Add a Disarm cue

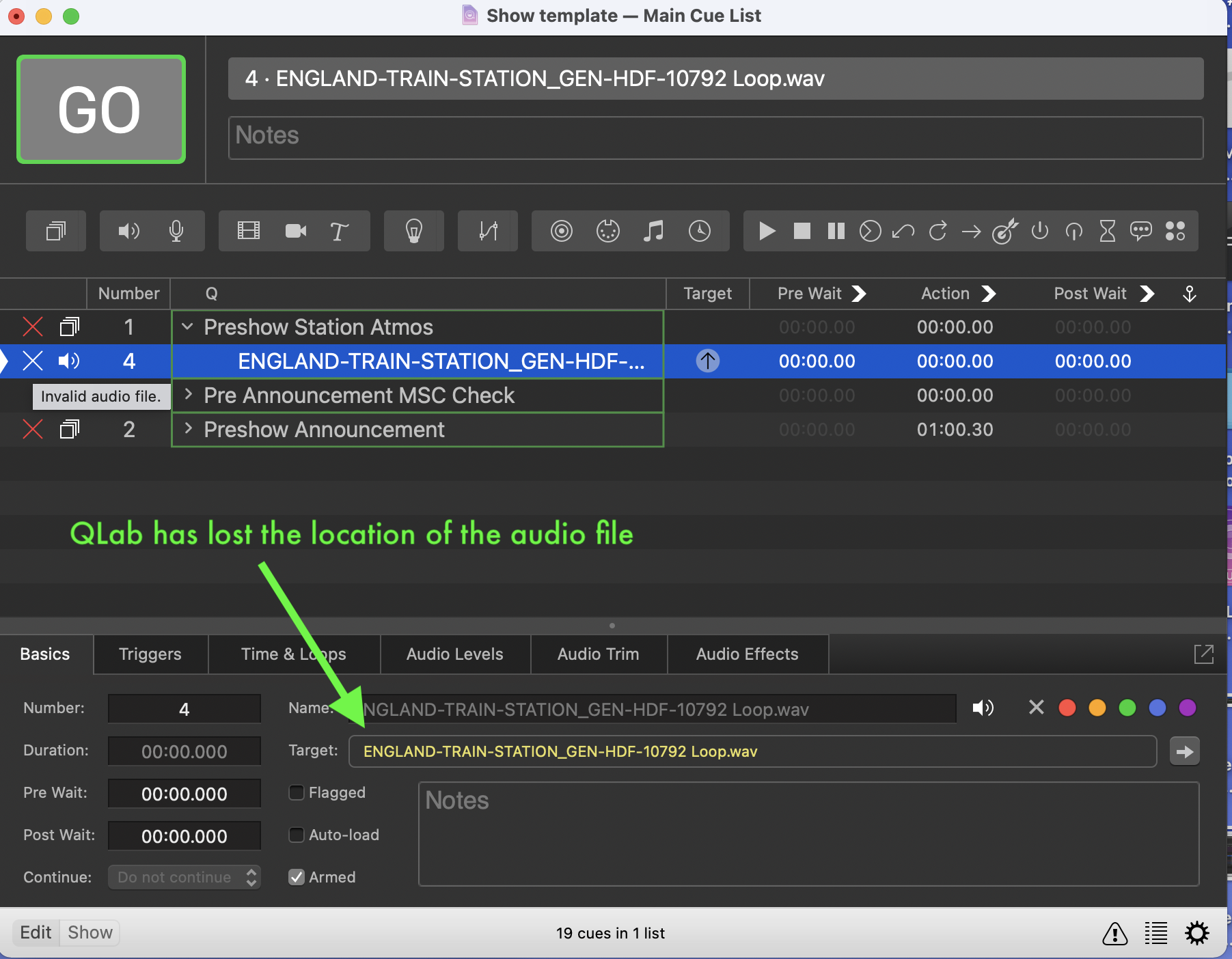(x=1073, y=231)
